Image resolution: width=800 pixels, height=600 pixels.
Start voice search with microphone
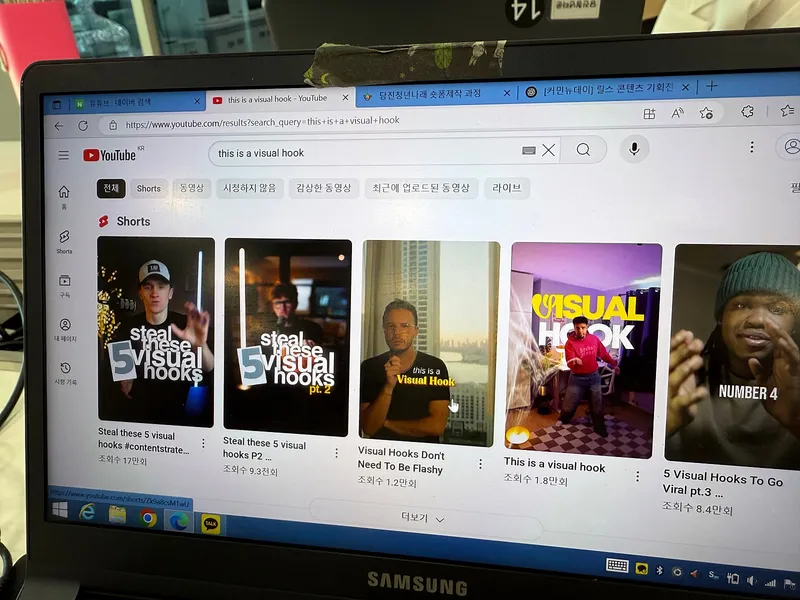634,149
